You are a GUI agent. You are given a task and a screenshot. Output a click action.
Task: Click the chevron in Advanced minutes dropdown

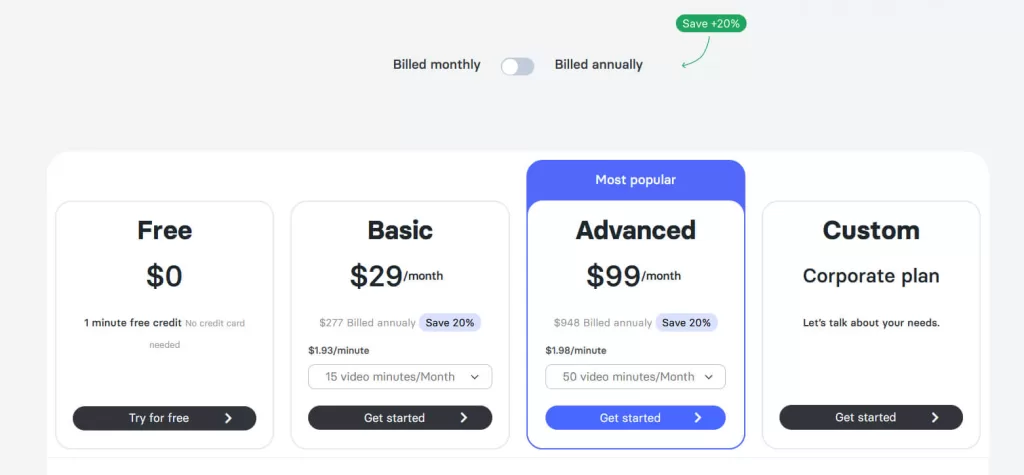pyautogui.click(x=709, y=377)
